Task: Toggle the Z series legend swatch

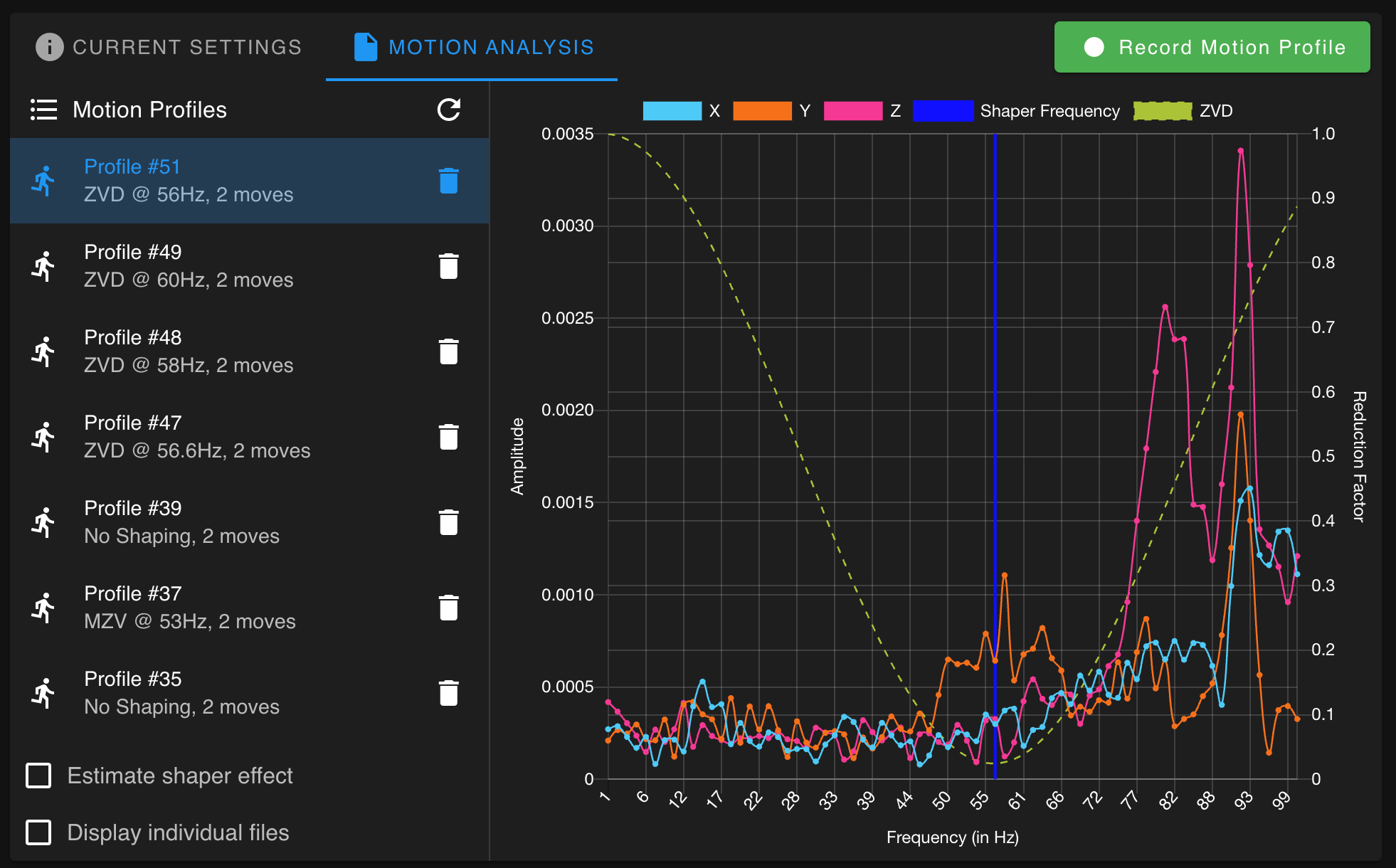Action: coord(853,111)
